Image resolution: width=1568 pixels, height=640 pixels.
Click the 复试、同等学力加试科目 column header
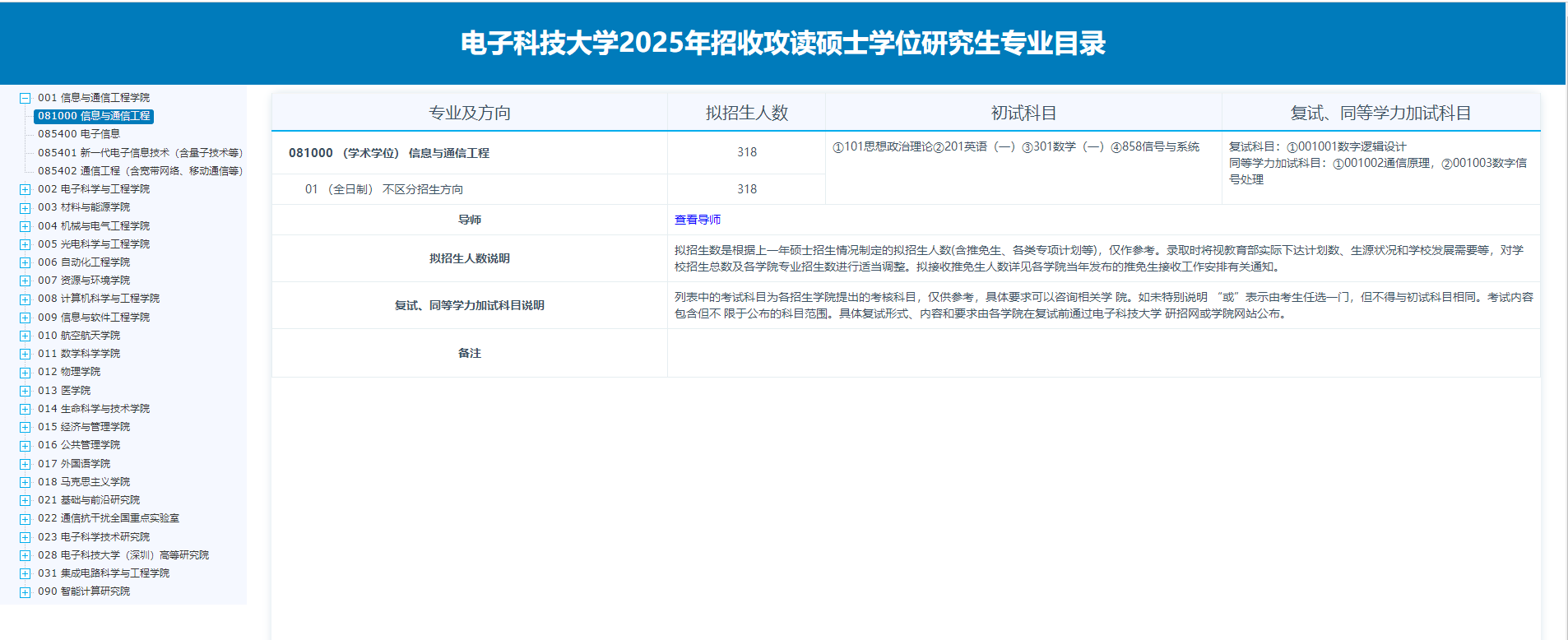[x=1381, y=113]
